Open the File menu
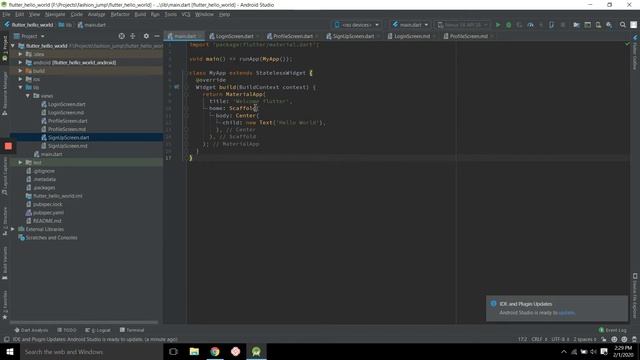Viewport: 640px width, 360px height. 7,14
